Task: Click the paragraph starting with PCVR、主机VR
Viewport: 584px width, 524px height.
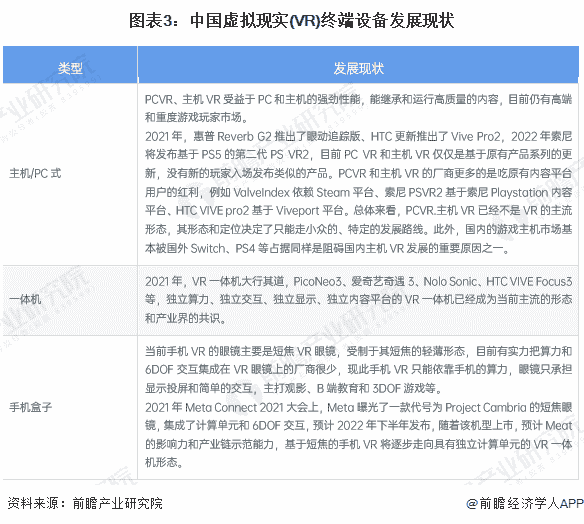Action: pyautogui.click(x=358, y=108)
